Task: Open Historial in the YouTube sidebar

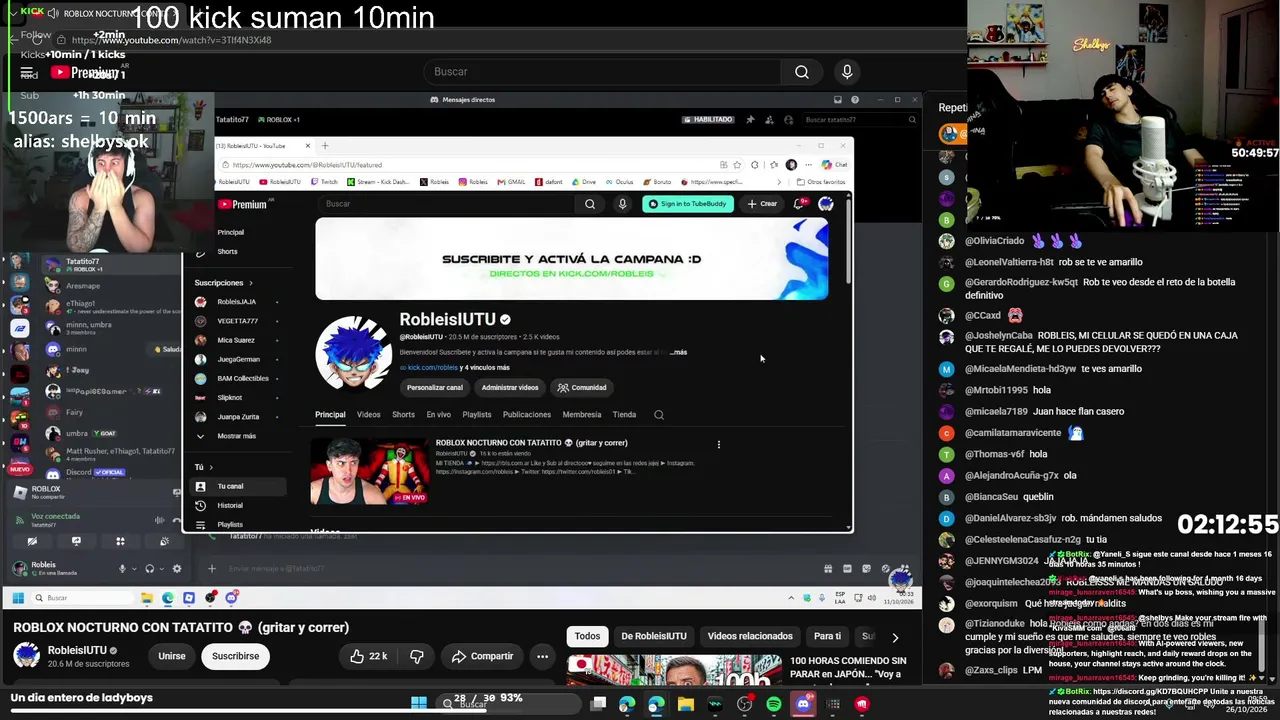Action: (238, 506)
